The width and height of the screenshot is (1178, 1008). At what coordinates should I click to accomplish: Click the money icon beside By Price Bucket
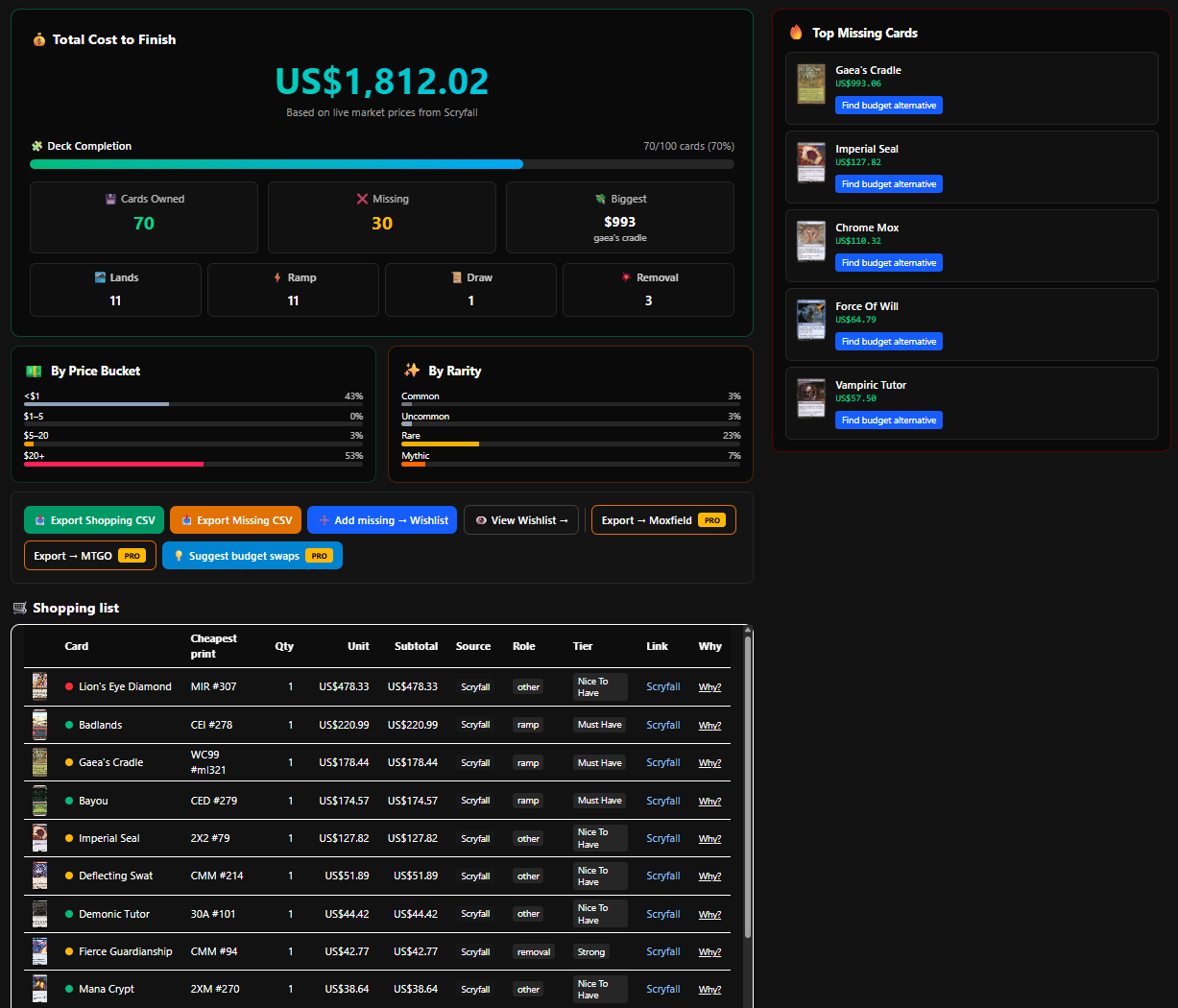coord(33,371)
